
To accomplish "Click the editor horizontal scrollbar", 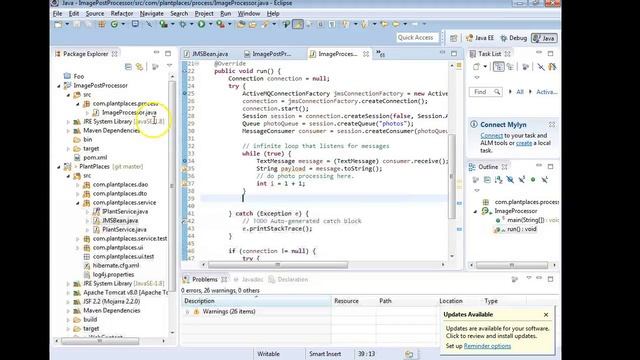I will tap(278, 265).
